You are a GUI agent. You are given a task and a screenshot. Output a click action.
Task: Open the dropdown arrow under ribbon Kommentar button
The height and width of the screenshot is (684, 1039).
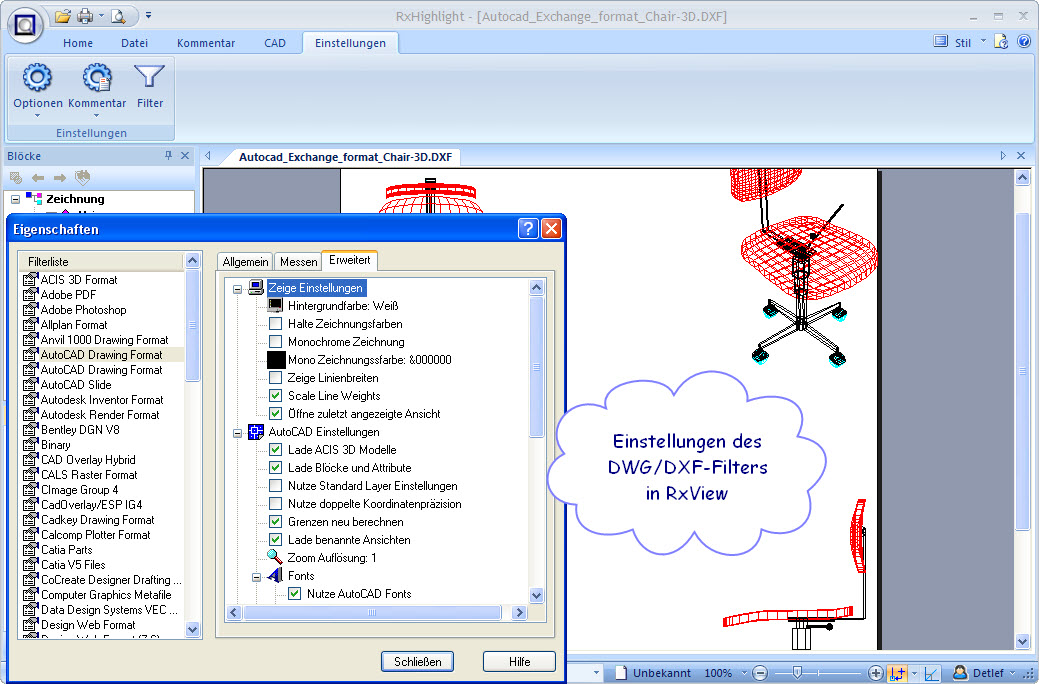[97, 116]
